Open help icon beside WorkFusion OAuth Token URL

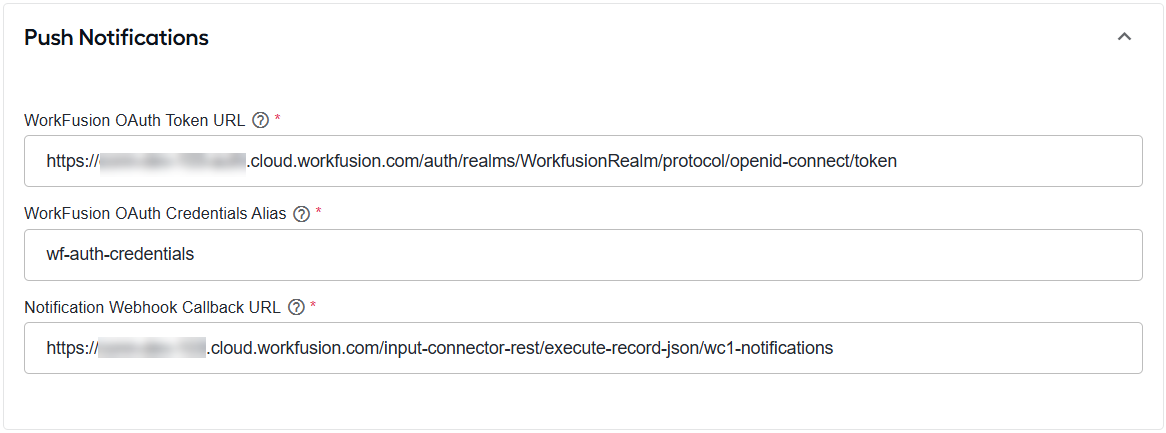(260, 120)
